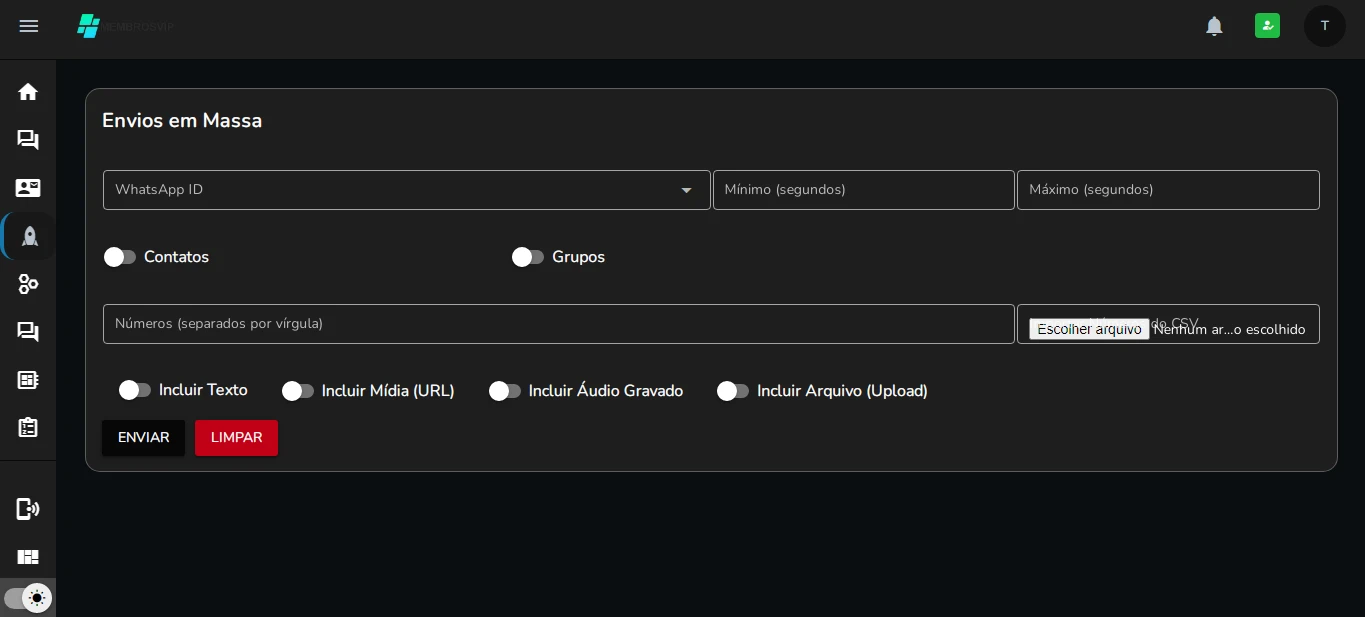Image resolution: width=1365 pixels, height=617 pixels.
Task: Click the red LIMPAR button
Action: pos(236,438)
